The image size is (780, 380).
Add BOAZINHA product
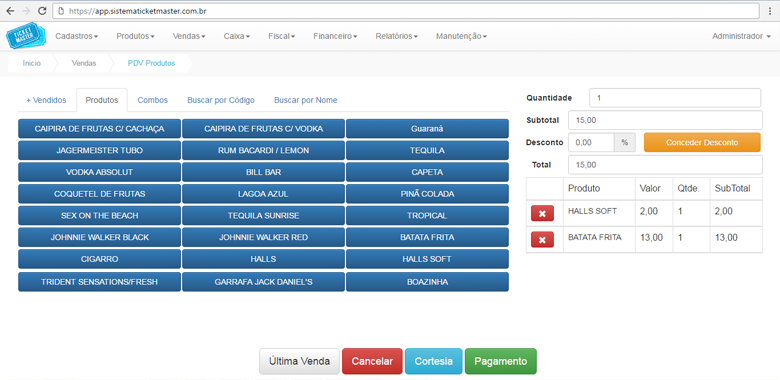(427, 282)
